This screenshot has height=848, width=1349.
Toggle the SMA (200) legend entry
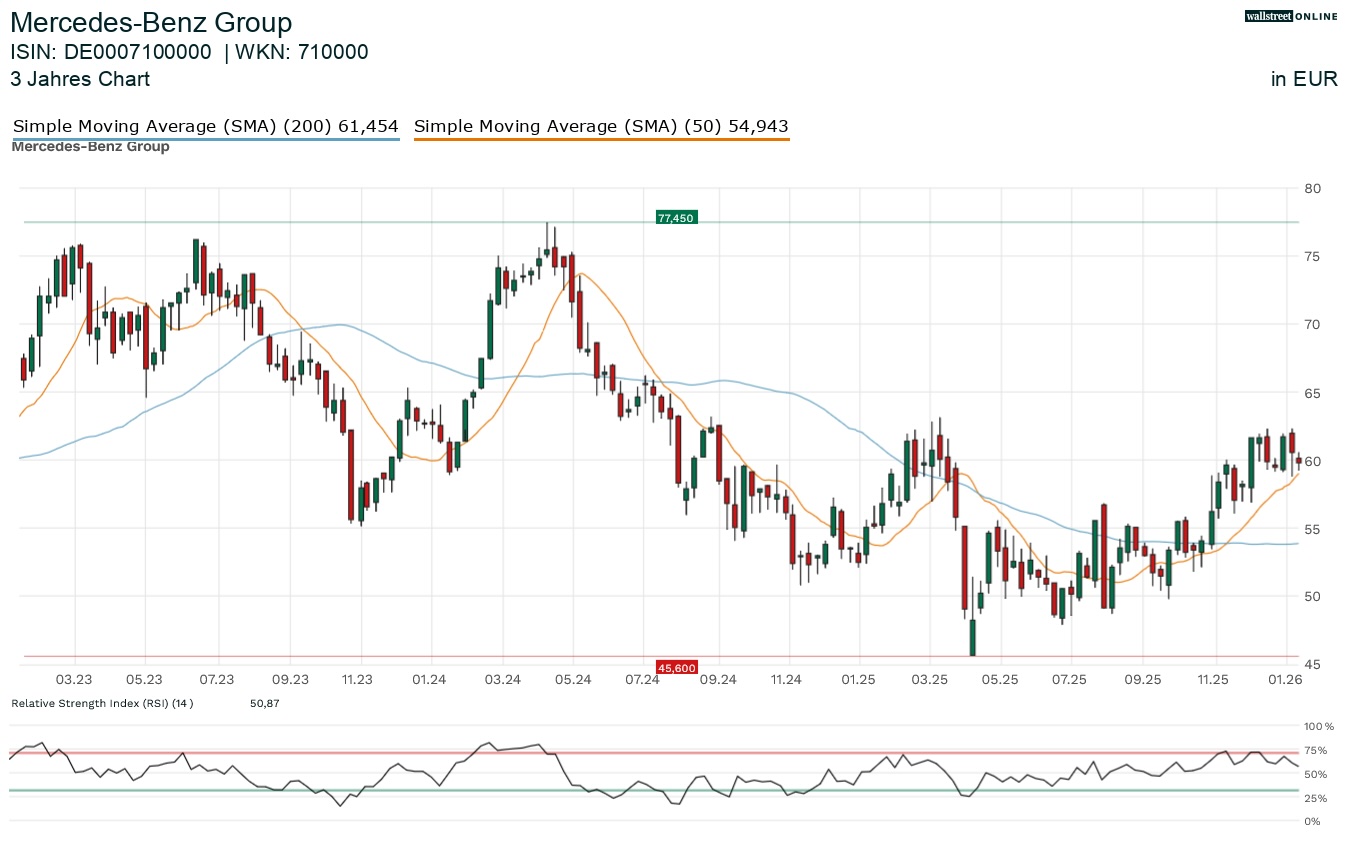[205, 126]
